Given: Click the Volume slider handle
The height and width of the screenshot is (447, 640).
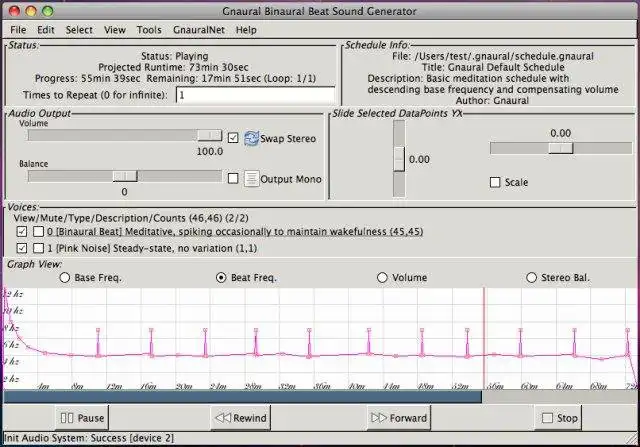Looking at the screenshot, I should (210, 135).
